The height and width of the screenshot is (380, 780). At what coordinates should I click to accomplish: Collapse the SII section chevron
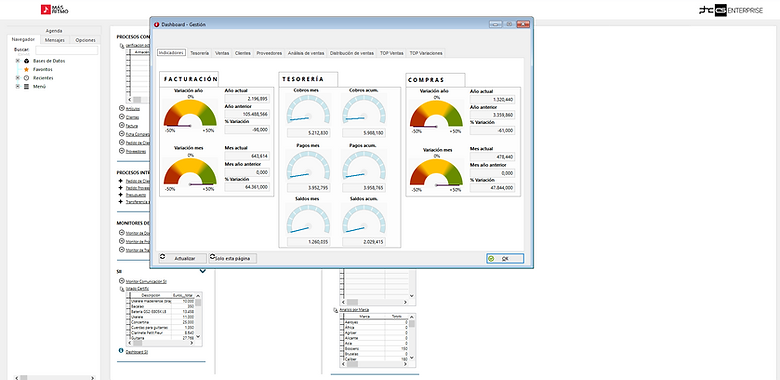click(x=202, y=271)
